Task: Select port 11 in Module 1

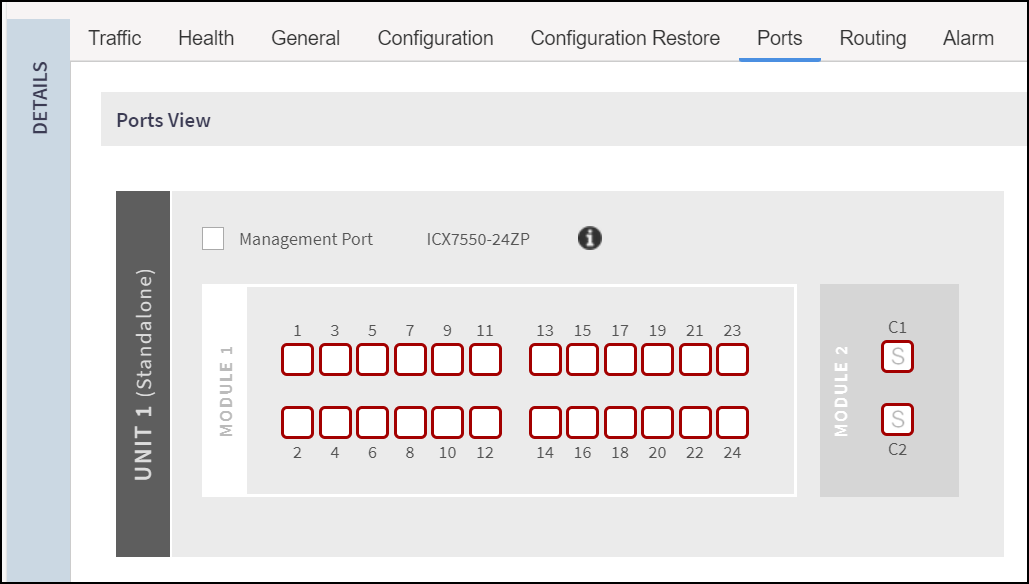Action: tap(486, 360)
